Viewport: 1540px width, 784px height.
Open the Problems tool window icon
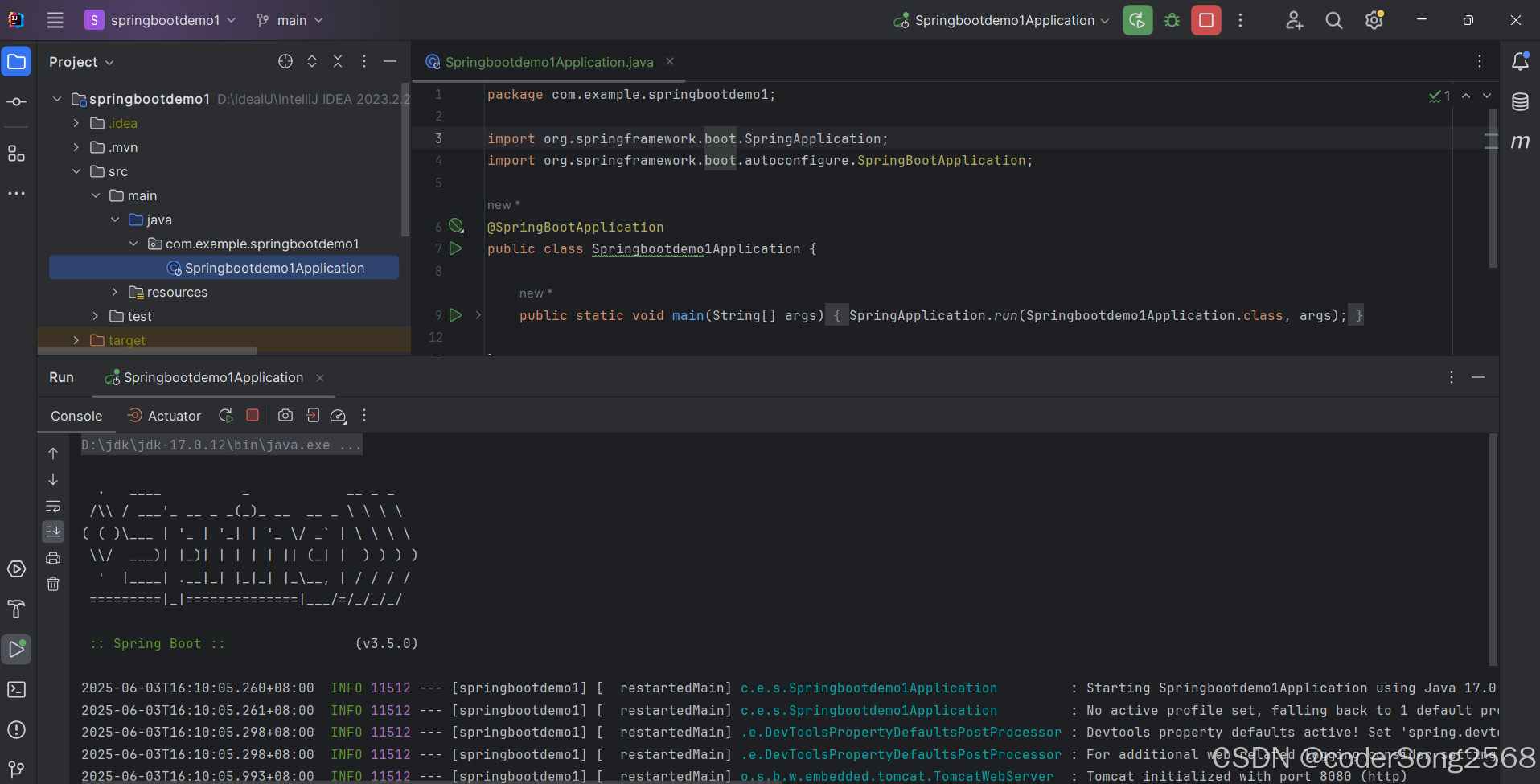(17, 729)
